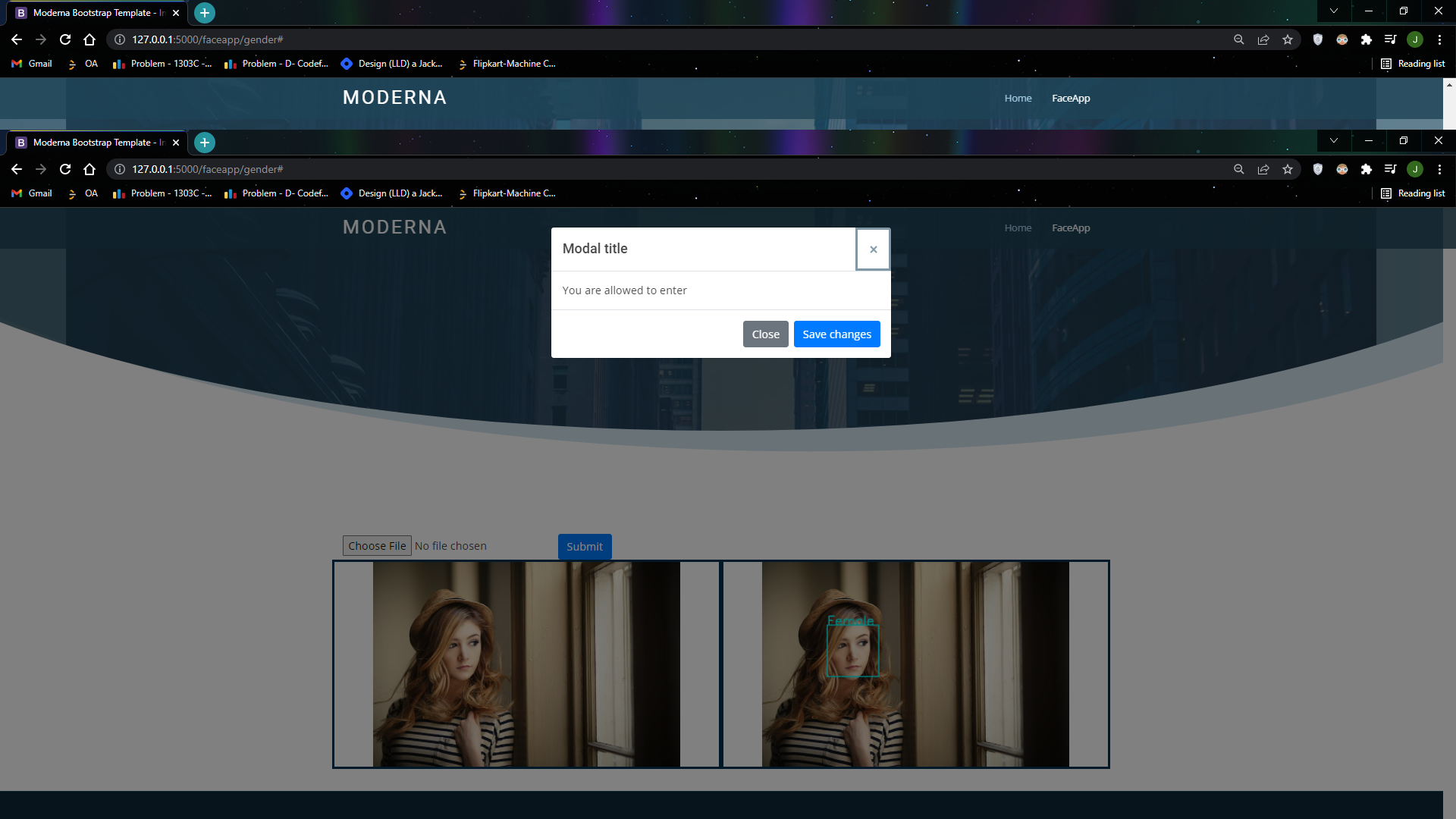This screenshot has width=1456, height=819.
Task: Open the signed-in profile avatar
Action: (1415, 169)
